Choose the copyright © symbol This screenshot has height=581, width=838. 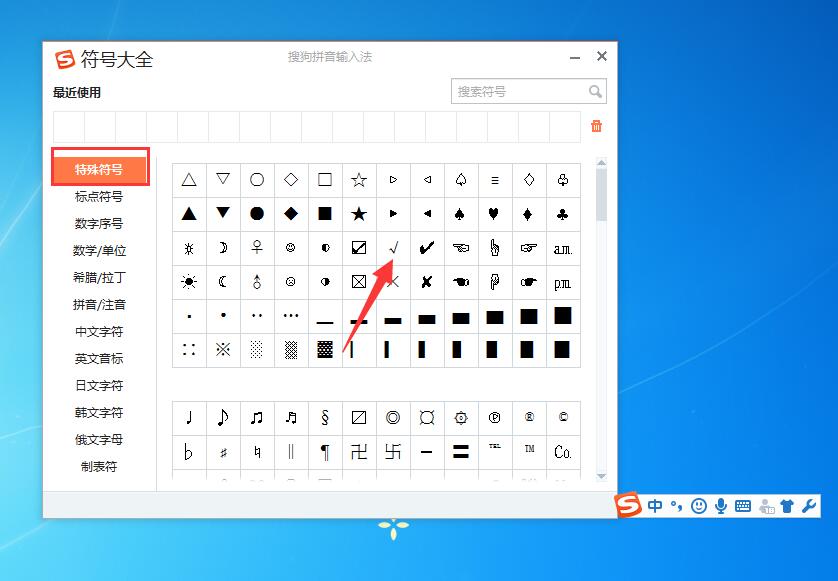point(563,418)
